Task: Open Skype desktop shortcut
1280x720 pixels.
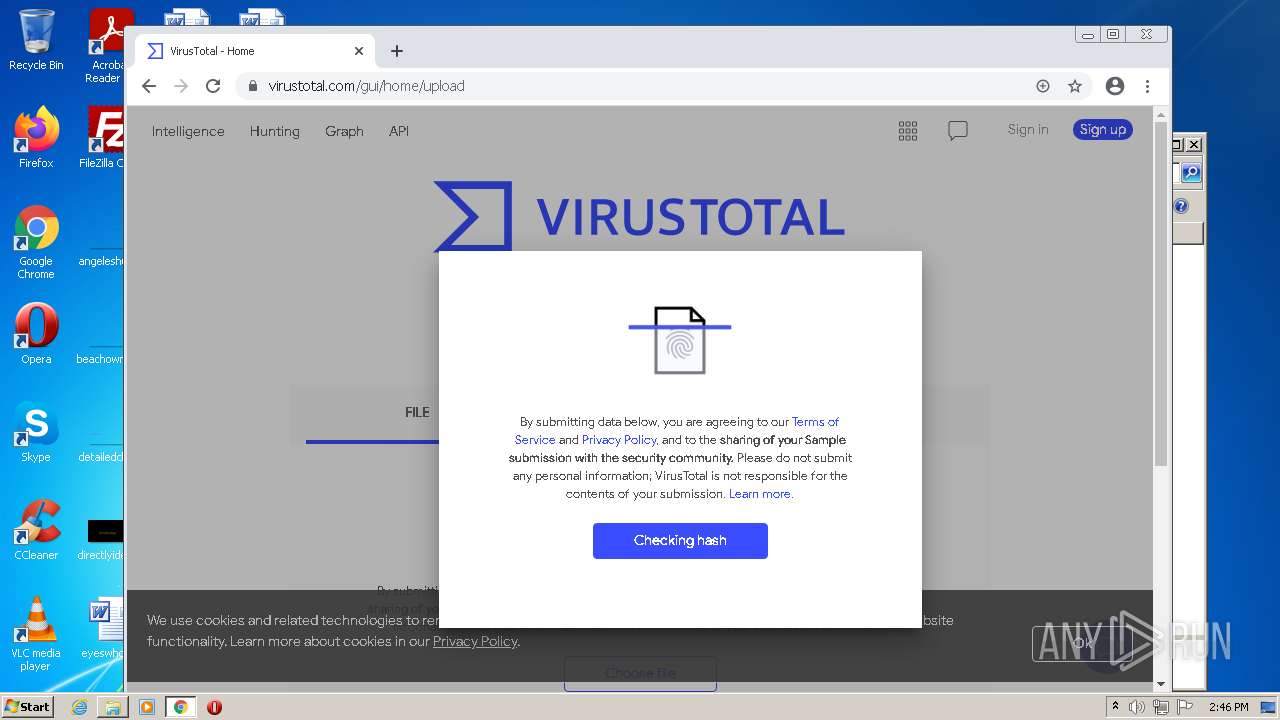Action: (36, 432)
